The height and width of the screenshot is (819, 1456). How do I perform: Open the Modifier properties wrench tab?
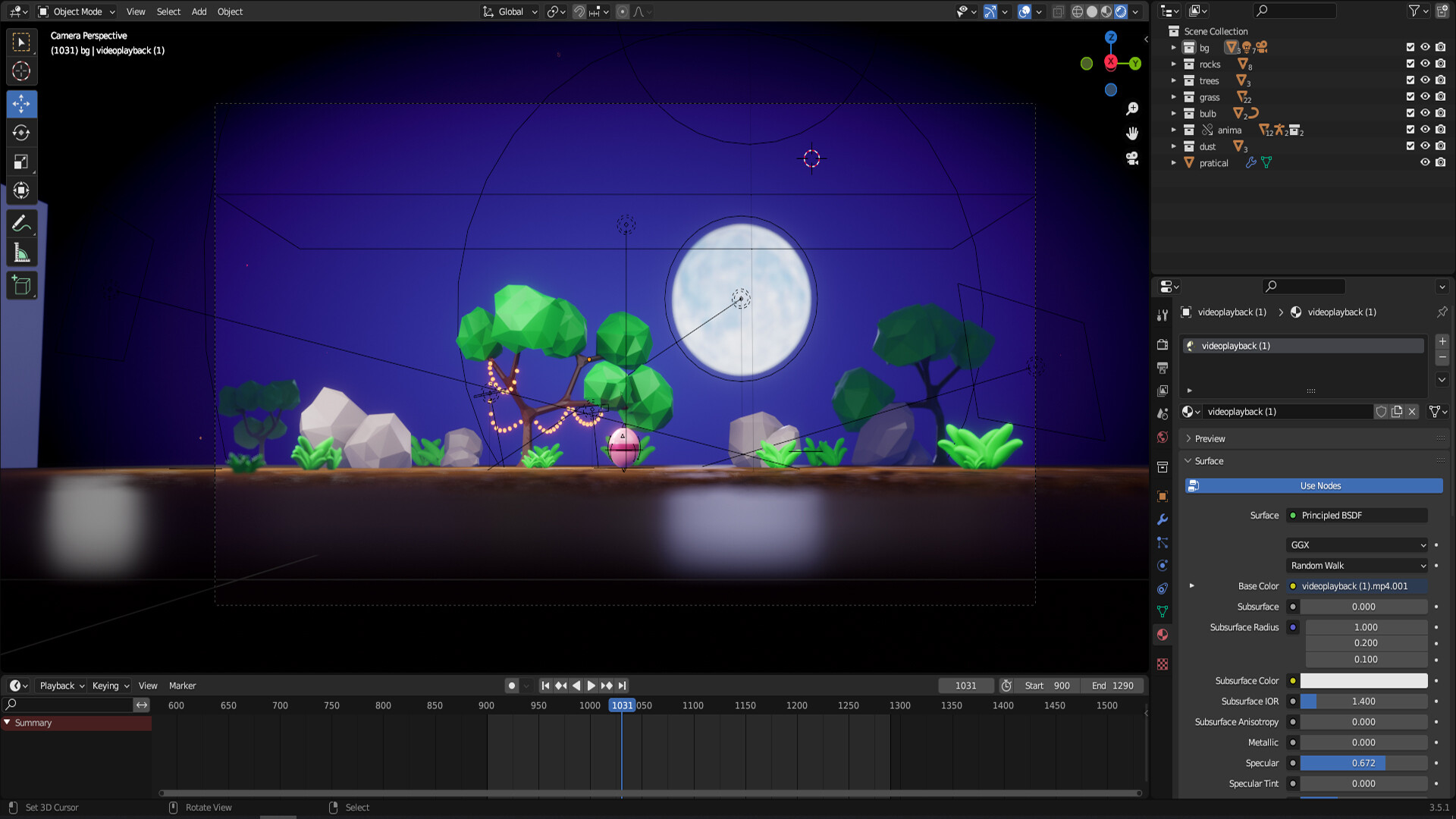(x=1163, y=519)
